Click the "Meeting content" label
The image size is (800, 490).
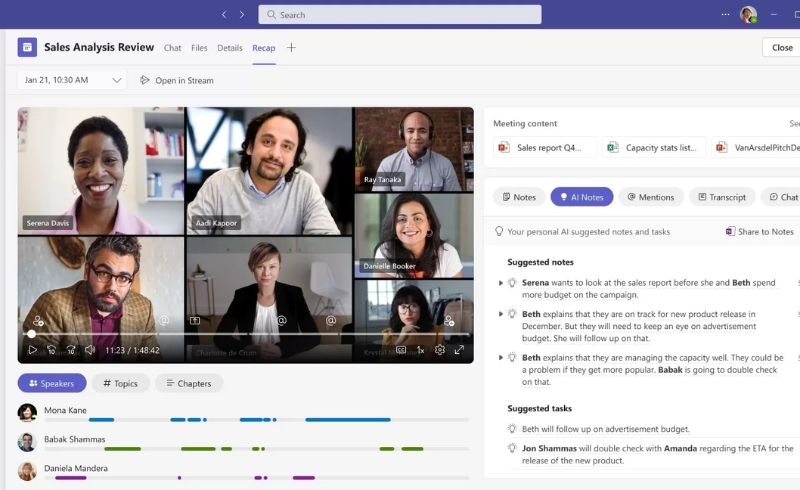coord(525,124)
